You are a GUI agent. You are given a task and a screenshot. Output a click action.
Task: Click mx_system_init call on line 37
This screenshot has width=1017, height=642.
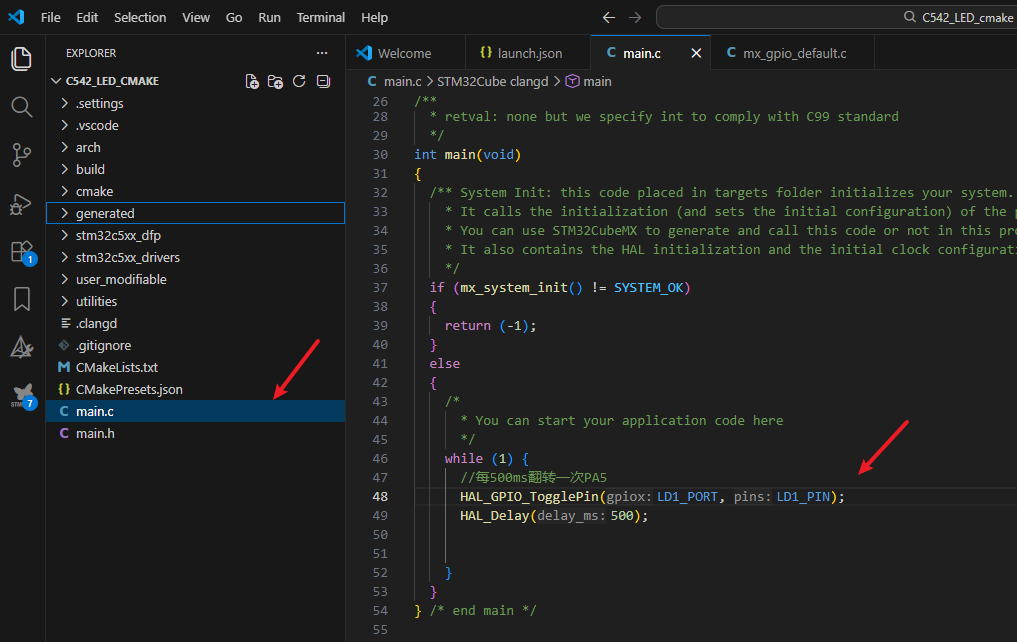(x=514, y=287)
